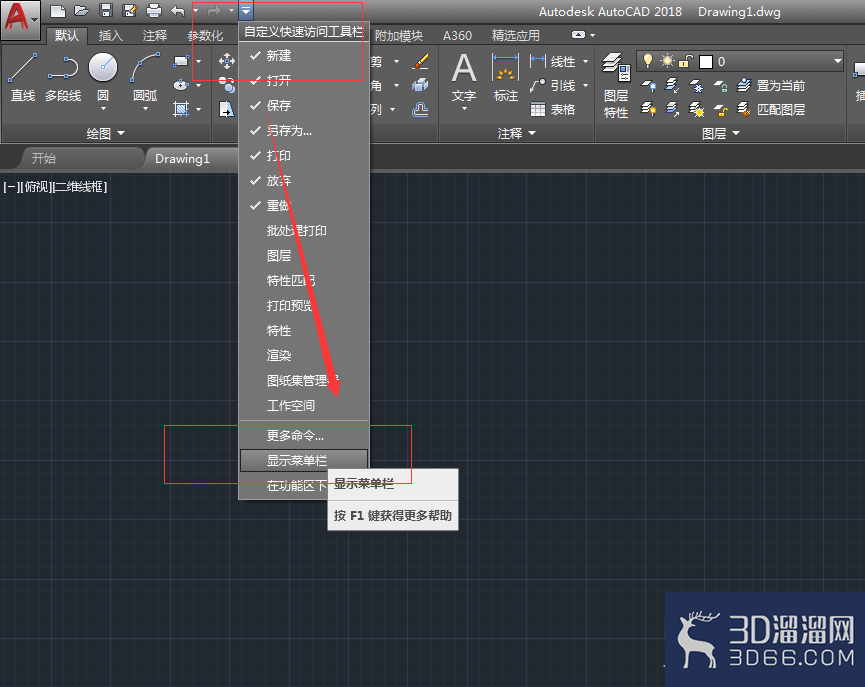The width and height of the screenshot is (865, 687).
Task: Select the ellipse drawing tool icon
Action: coord(181,85)
